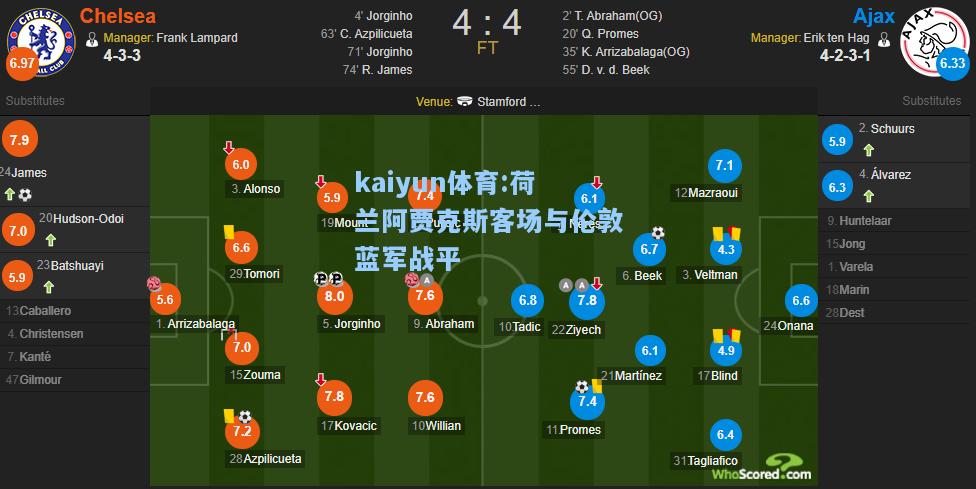Click the Chelsea manager person icon
The width and height of the screenshot is (976, 489).
point(92,39)
